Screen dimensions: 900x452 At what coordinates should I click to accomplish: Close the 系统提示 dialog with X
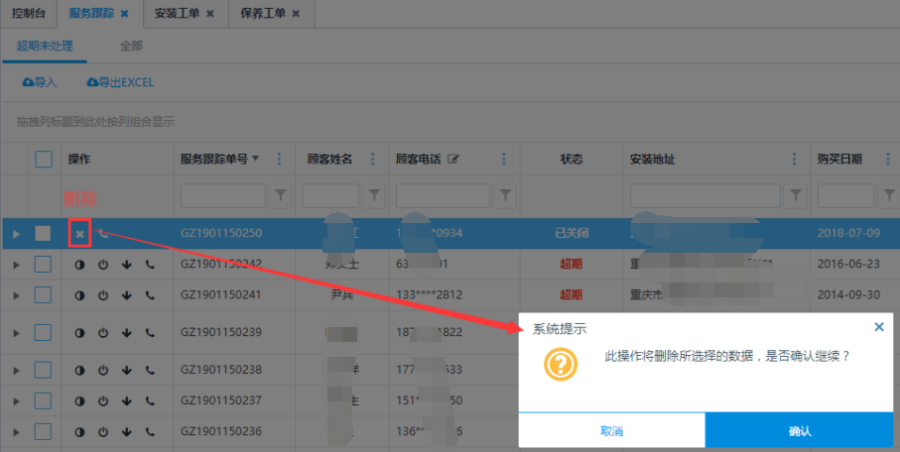(x=878, y=327)
